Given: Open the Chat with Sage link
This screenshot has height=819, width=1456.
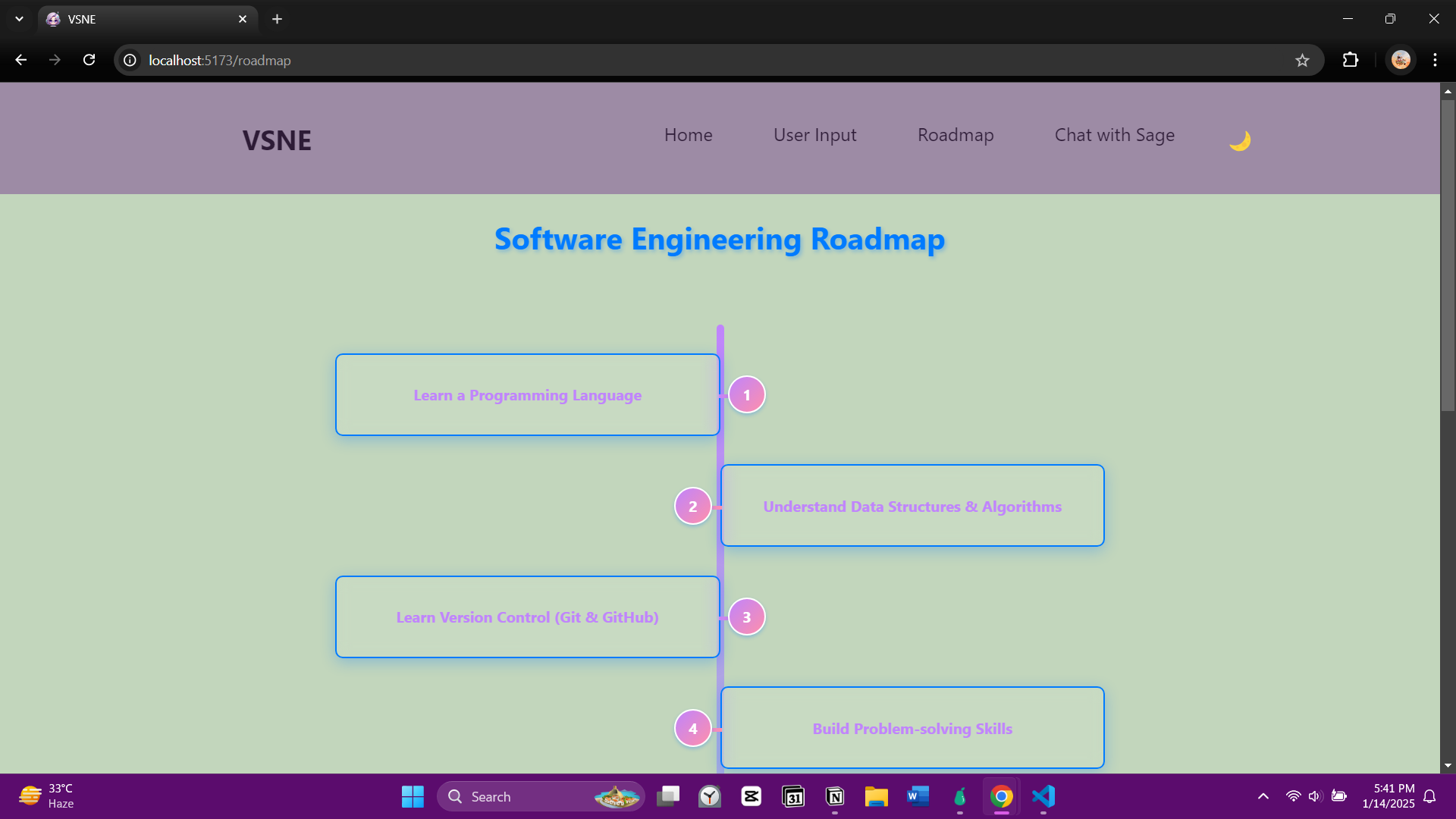Looking at the screenshot, I should [1114, 135].
